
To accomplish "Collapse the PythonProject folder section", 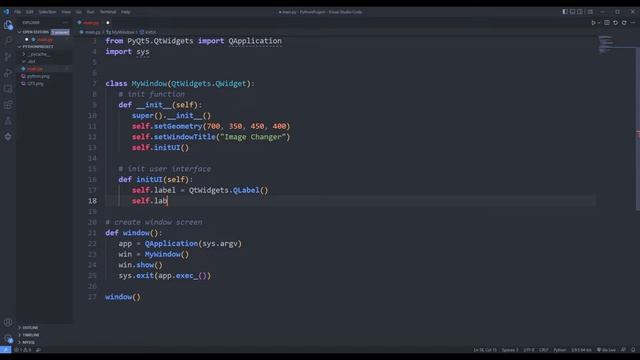I will [37, 47].
